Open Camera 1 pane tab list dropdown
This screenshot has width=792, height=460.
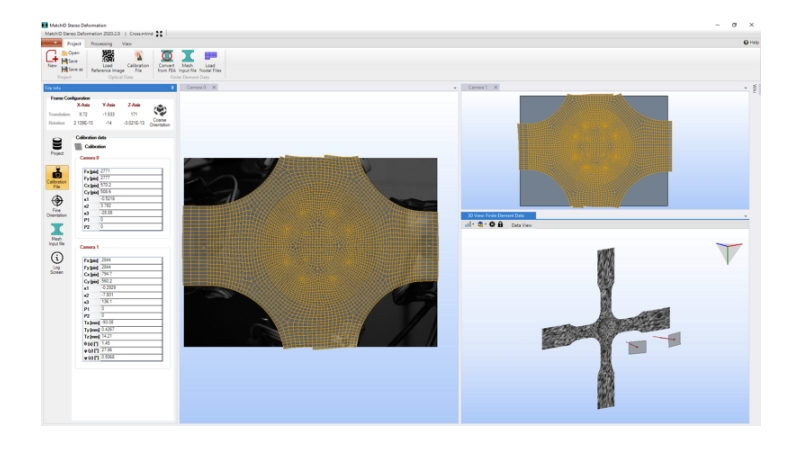click(x=746, y=88)
